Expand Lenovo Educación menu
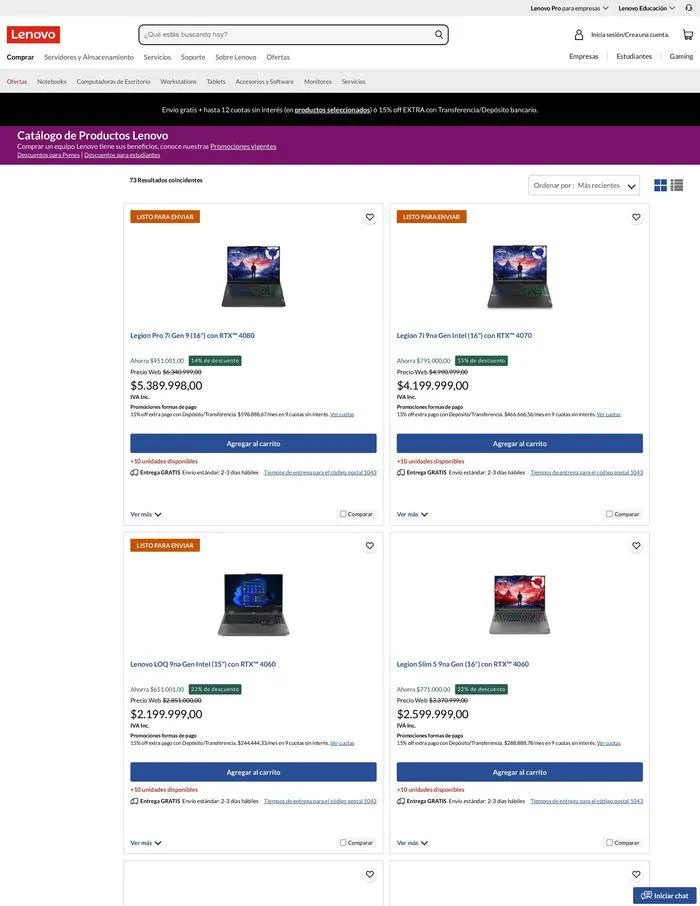Viewport: 700px width, 906px height. point(646,8)
